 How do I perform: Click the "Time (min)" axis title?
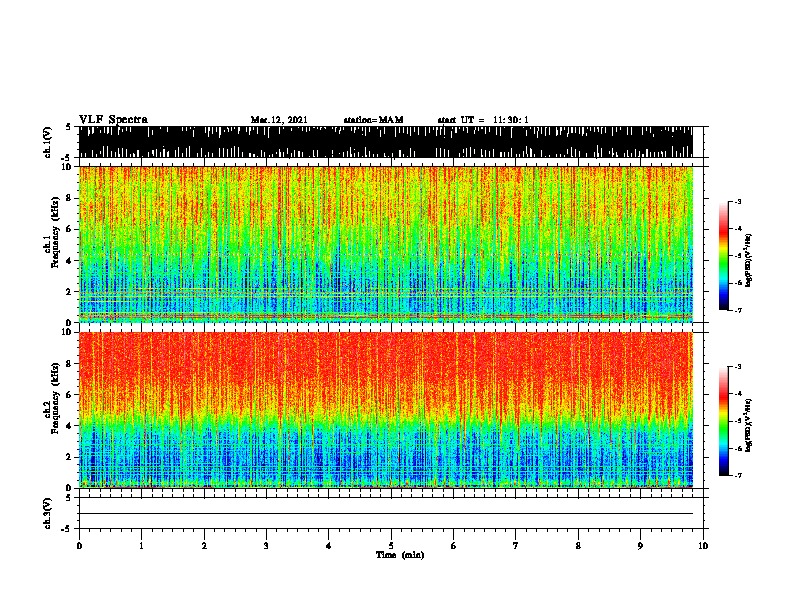click(x=400, y=555)
